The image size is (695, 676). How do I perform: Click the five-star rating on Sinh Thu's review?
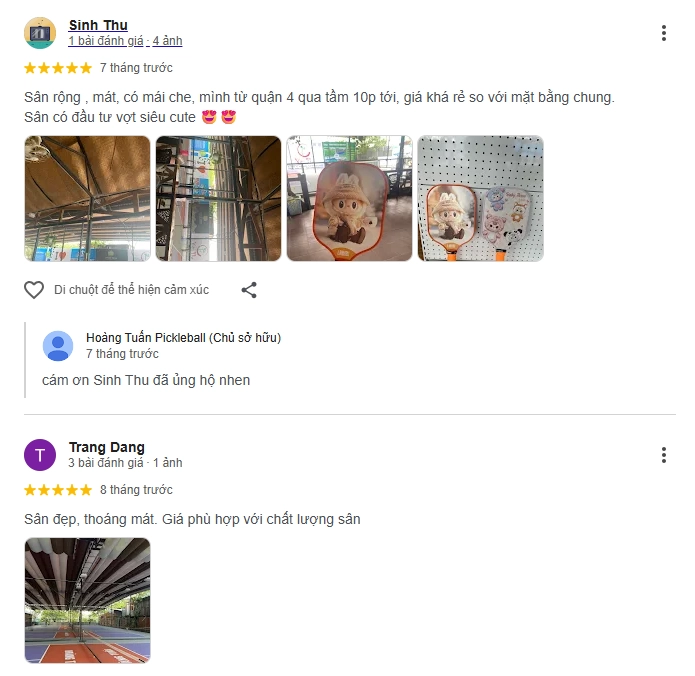click(58, 68)
